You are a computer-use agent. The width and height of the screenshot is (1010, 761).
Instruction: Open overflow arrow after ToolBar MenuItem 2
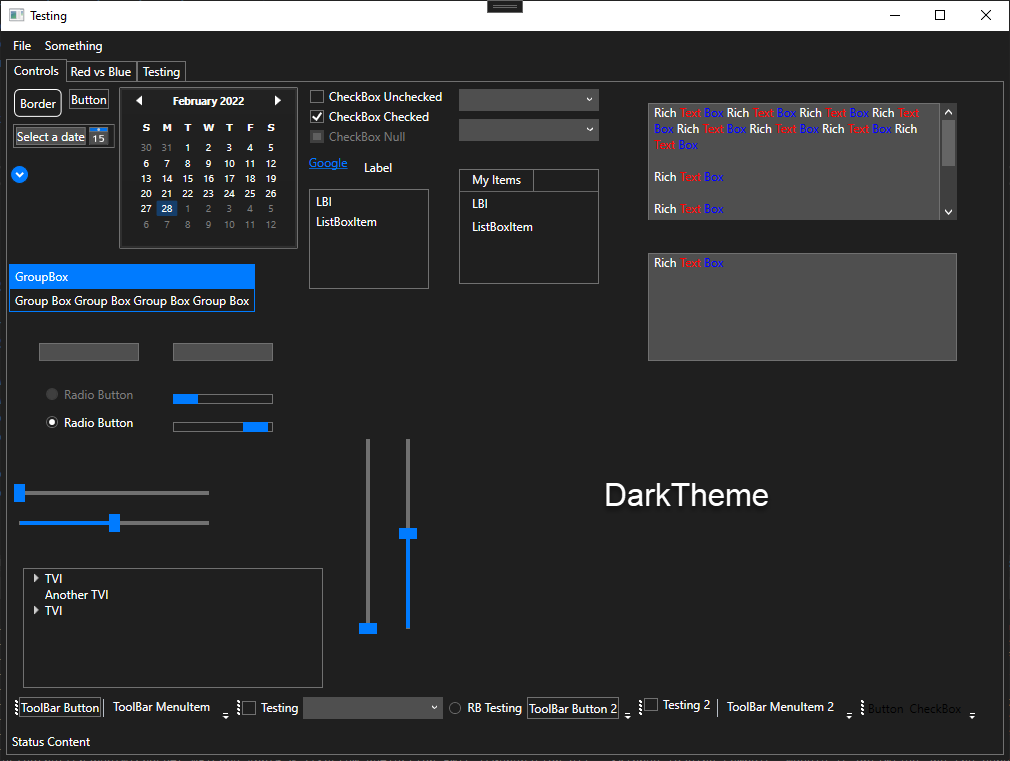point(849,715)
